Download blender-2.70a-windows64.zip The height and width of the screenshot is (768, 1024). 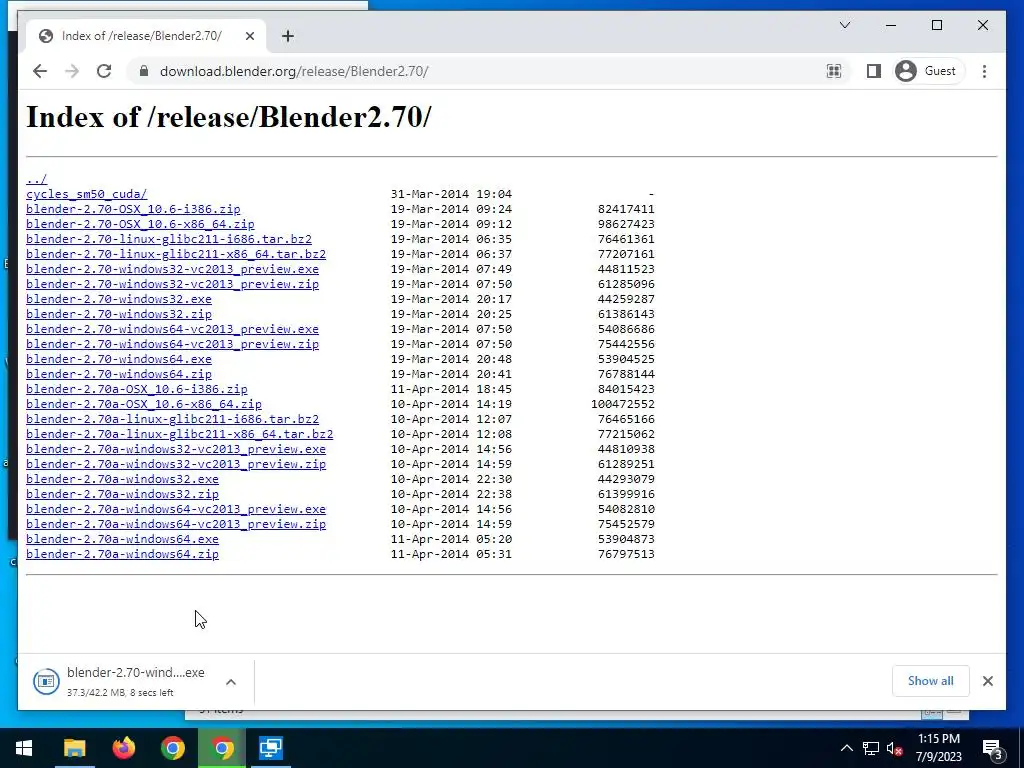pos(123,554)
